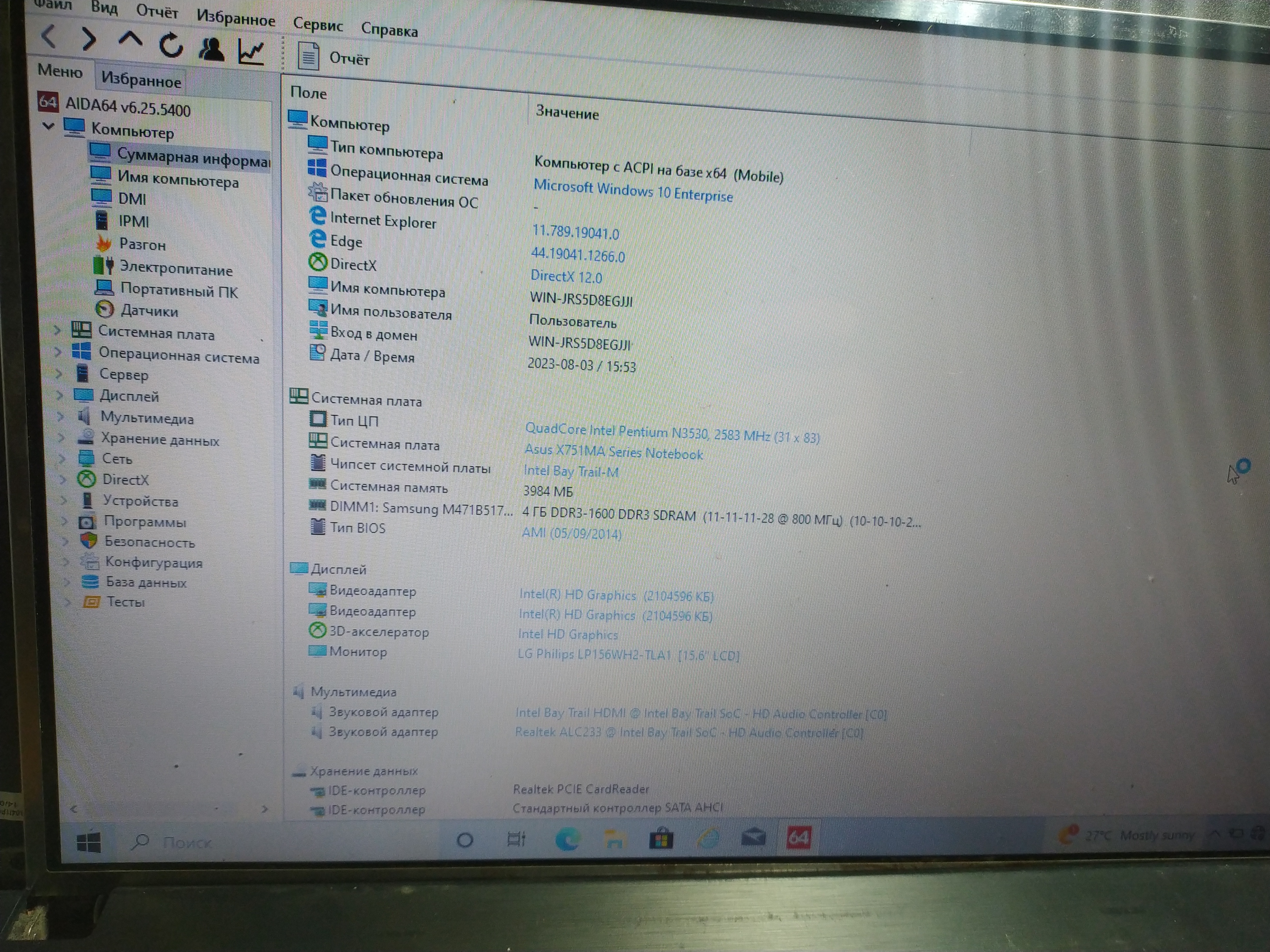Expand the Сервер tree node
The height and width of the screenshot is (952, 1270).
click(59, 374)
